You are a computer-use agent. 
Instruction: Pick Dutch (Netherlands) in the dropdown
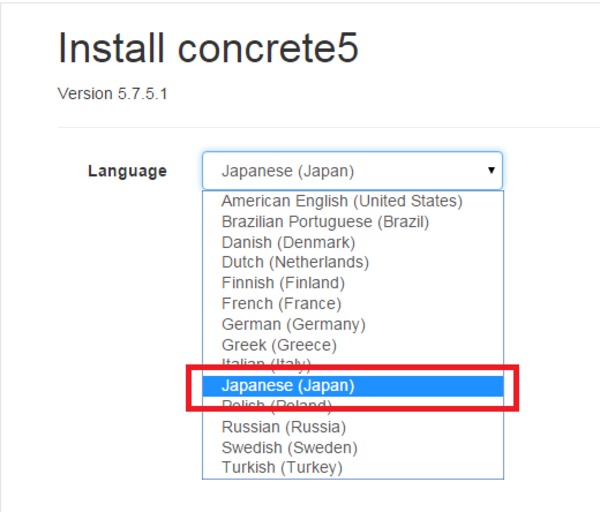click(352, 263)
